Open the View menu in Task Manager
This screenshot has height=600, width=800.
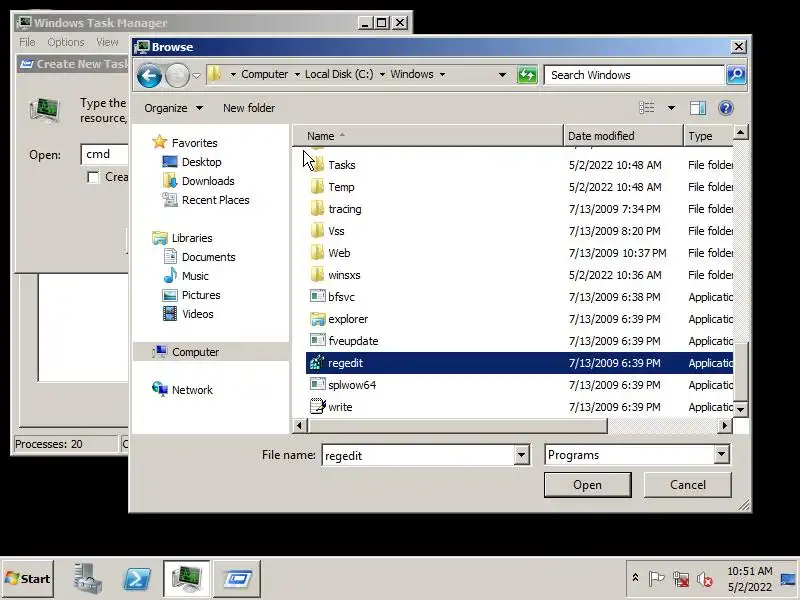pos(107,42)
